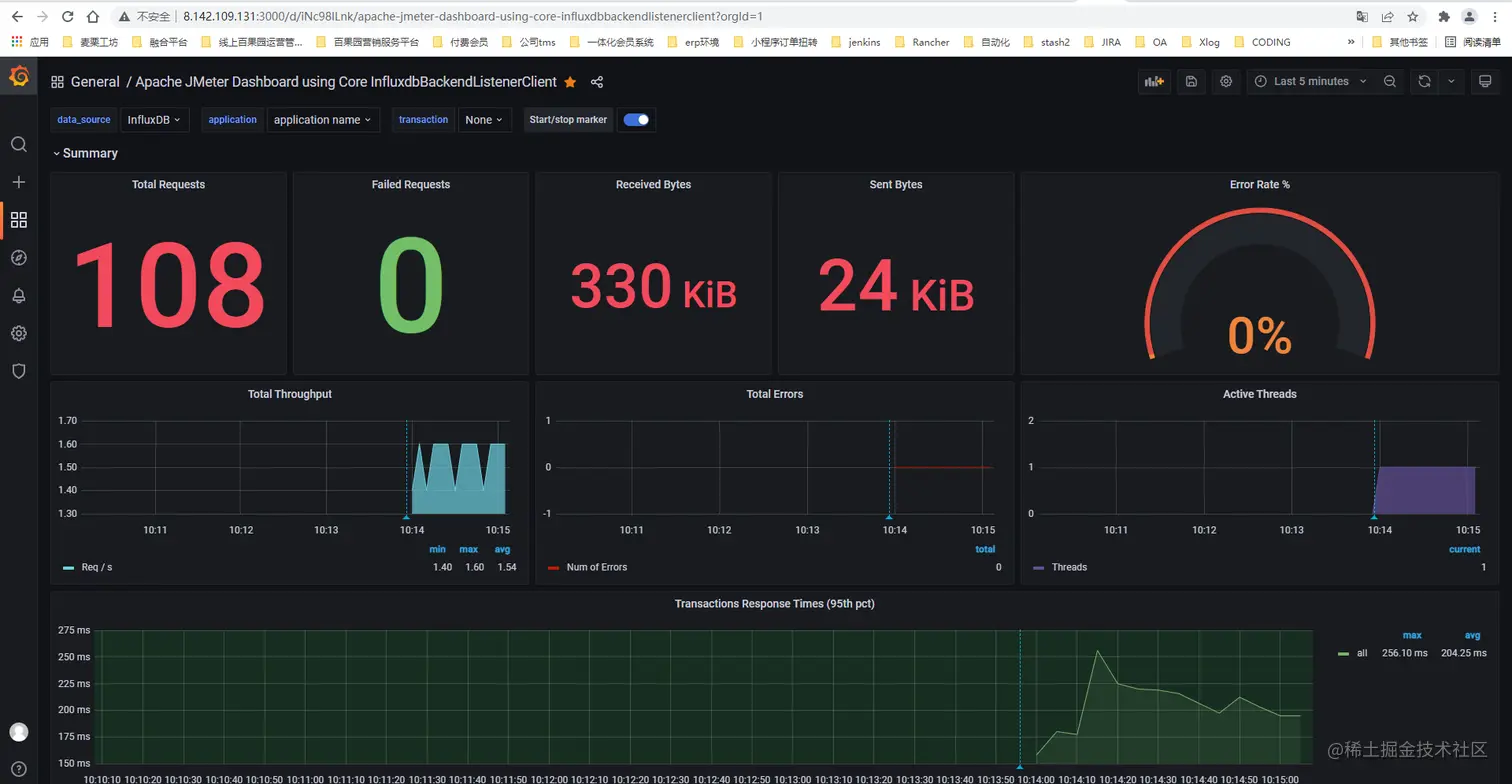1512x784 pixels.
Task: Toggle the Start/stop marker switch
Action: [x=637, y=119]
